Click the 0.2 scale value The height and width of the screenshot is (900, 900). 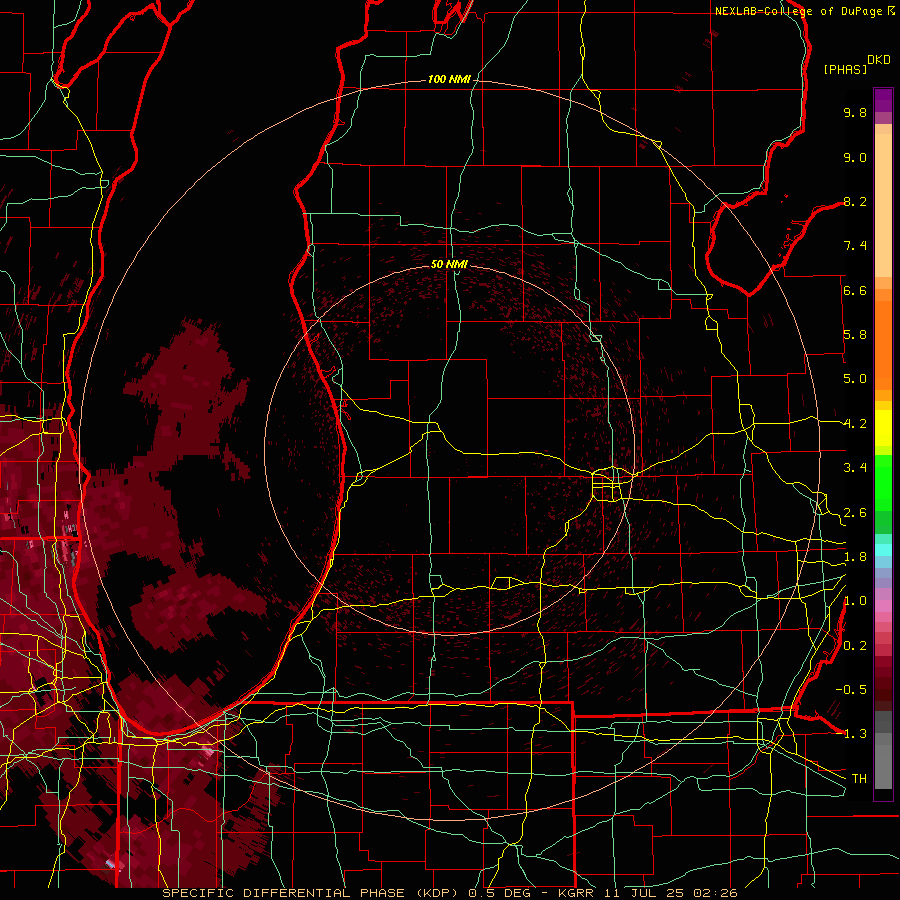point(855,646)
